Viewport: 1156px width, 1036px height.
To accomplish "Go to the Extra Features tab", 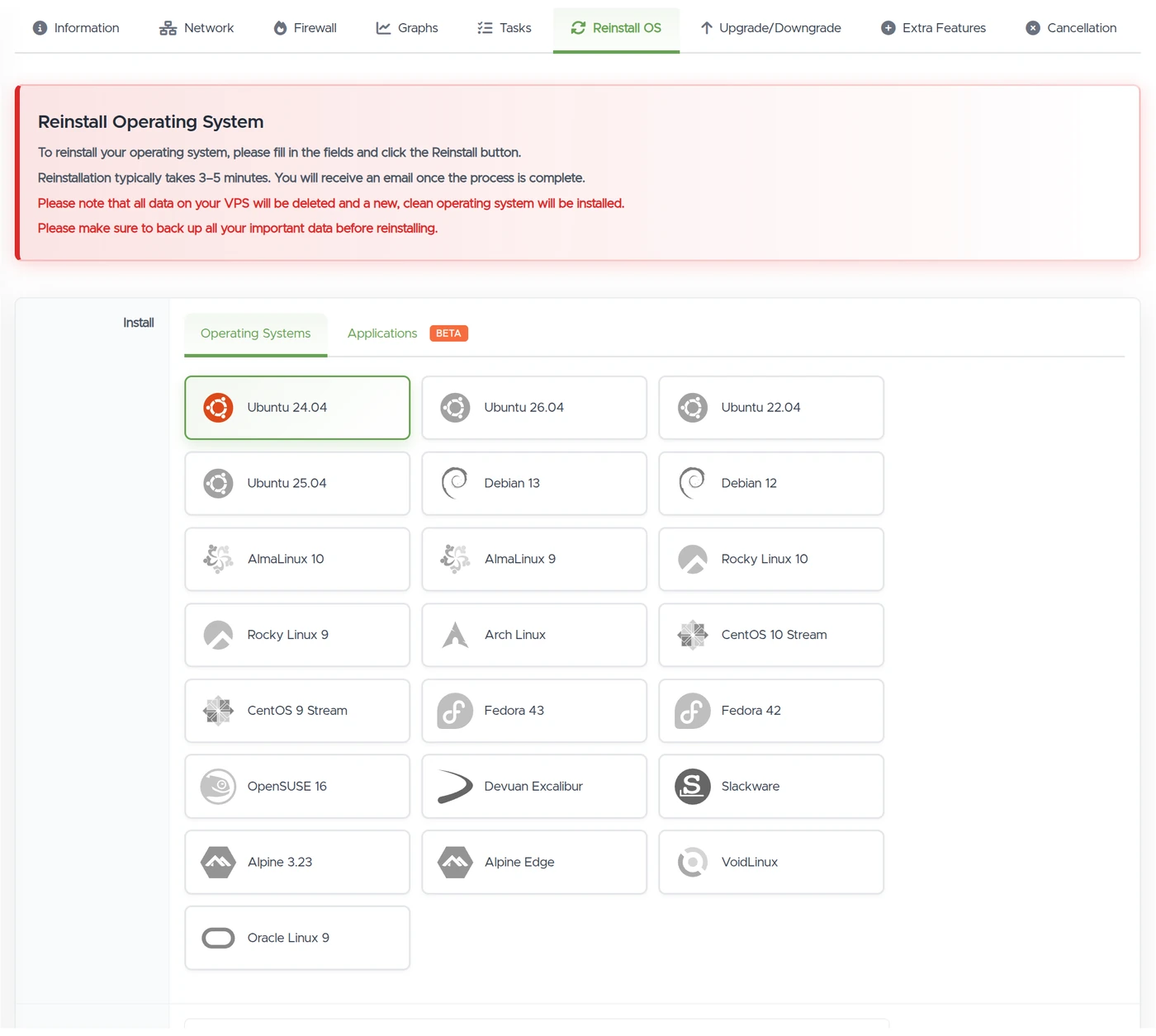I will coord(934,28).
